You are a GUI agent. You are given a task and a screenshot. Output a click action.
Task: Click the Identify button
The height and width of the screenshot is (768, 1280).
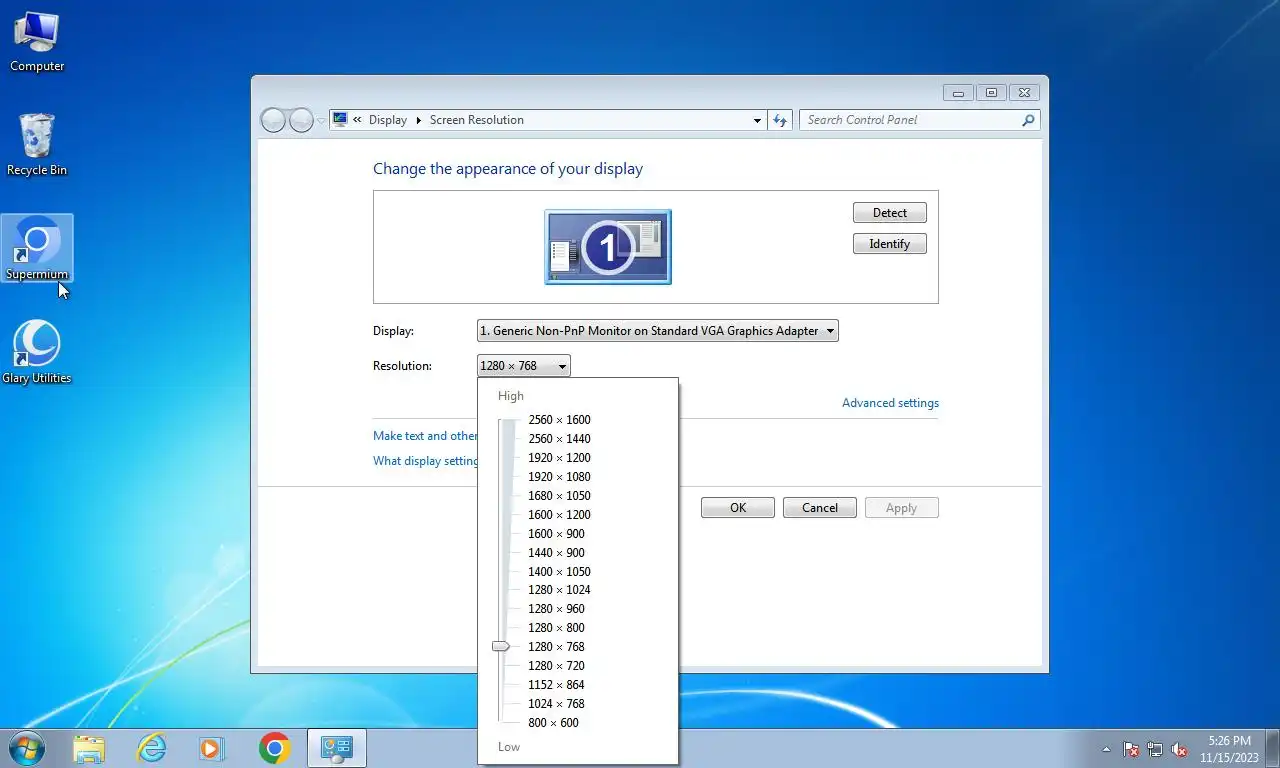(x=890, y=244)
